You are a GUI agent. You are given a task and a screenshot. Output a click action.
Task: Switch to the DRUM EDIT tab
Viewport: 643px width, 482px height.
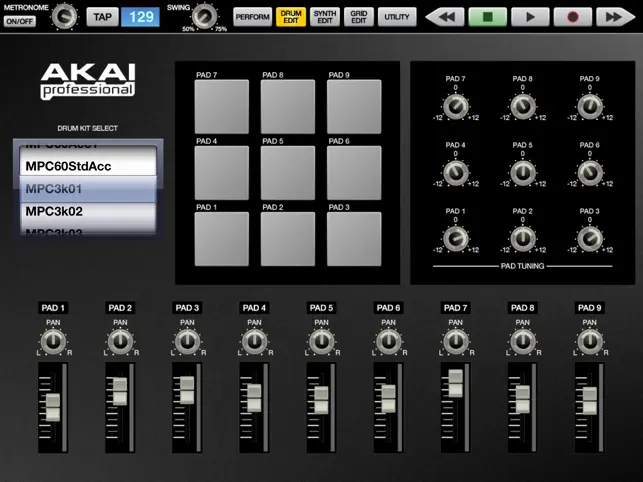point(291,17)
